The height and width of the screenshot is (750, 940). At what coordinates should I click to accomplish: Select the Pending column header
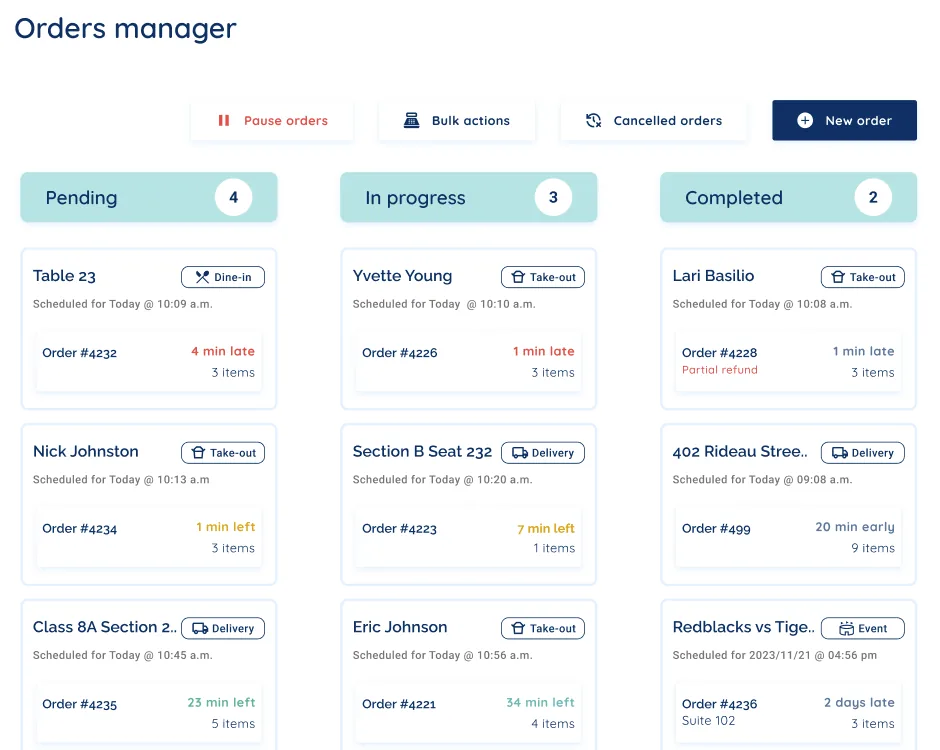[149, 197]
